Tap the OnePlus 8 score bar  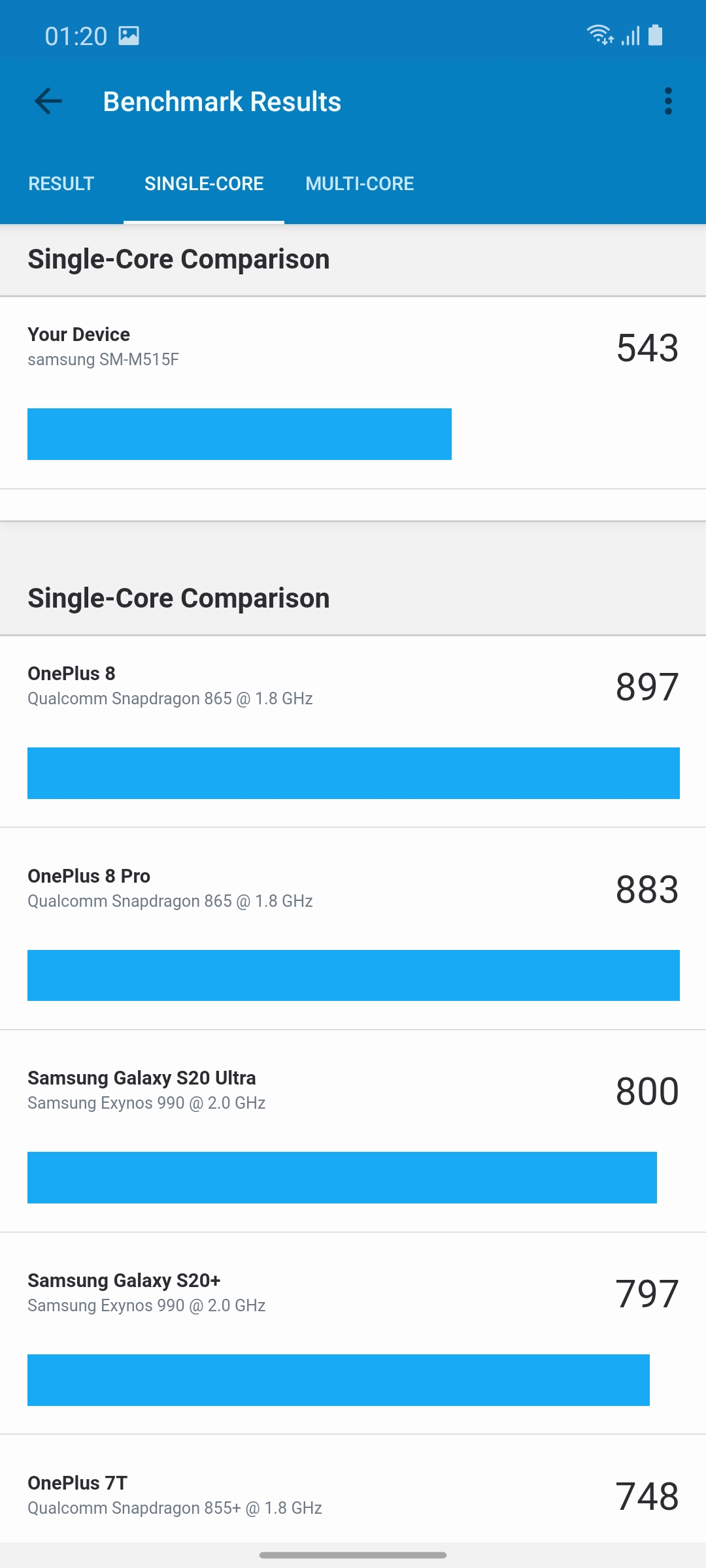[x=353, y=773]
